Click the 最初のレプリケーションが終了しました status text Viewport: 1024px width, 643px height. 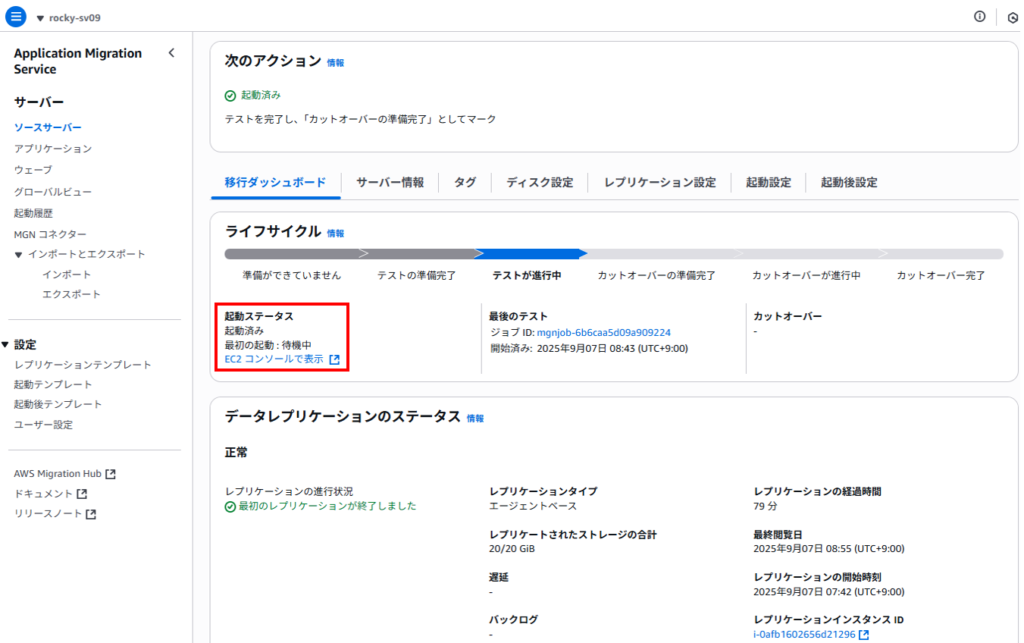click(327, 507)
